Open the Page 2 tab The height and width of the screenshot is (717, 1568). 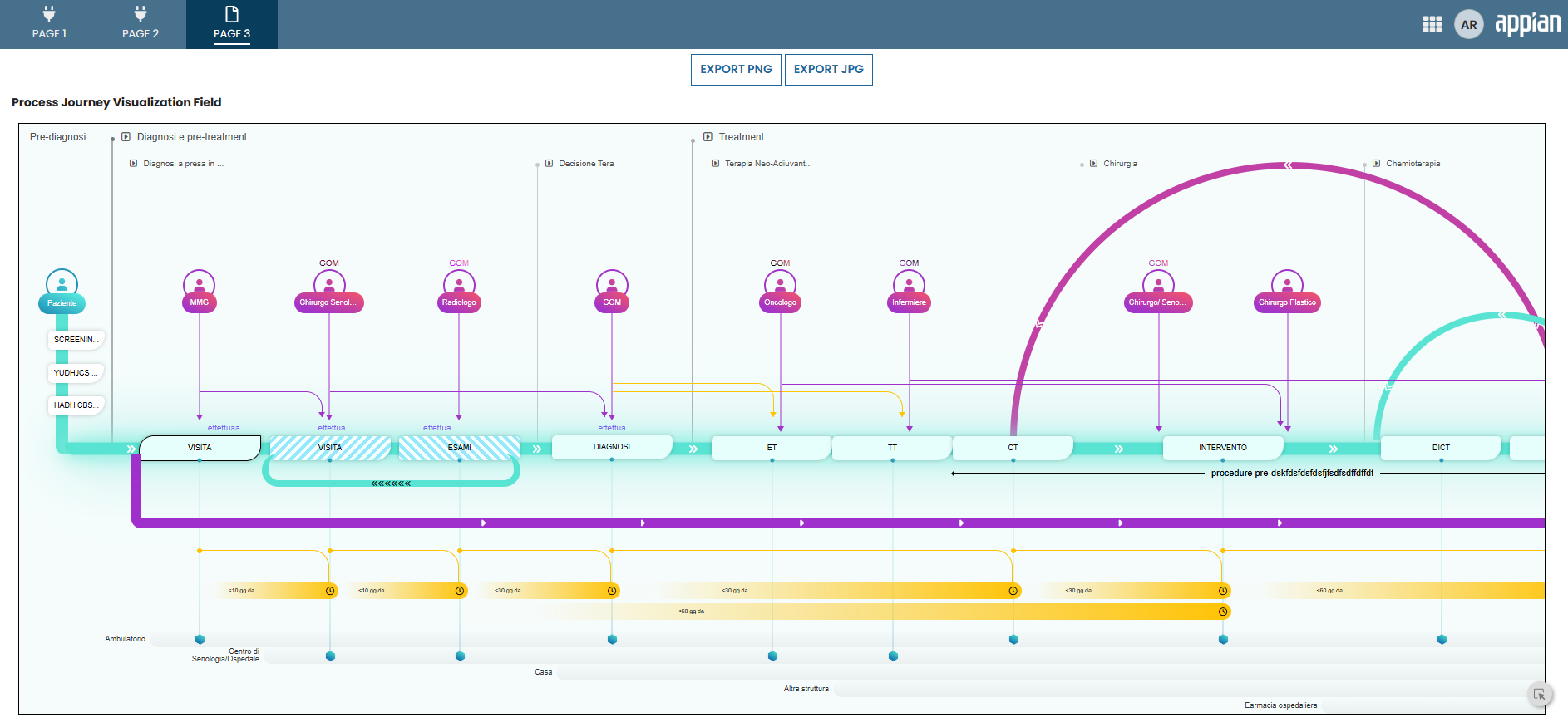(x=141, y=25)
